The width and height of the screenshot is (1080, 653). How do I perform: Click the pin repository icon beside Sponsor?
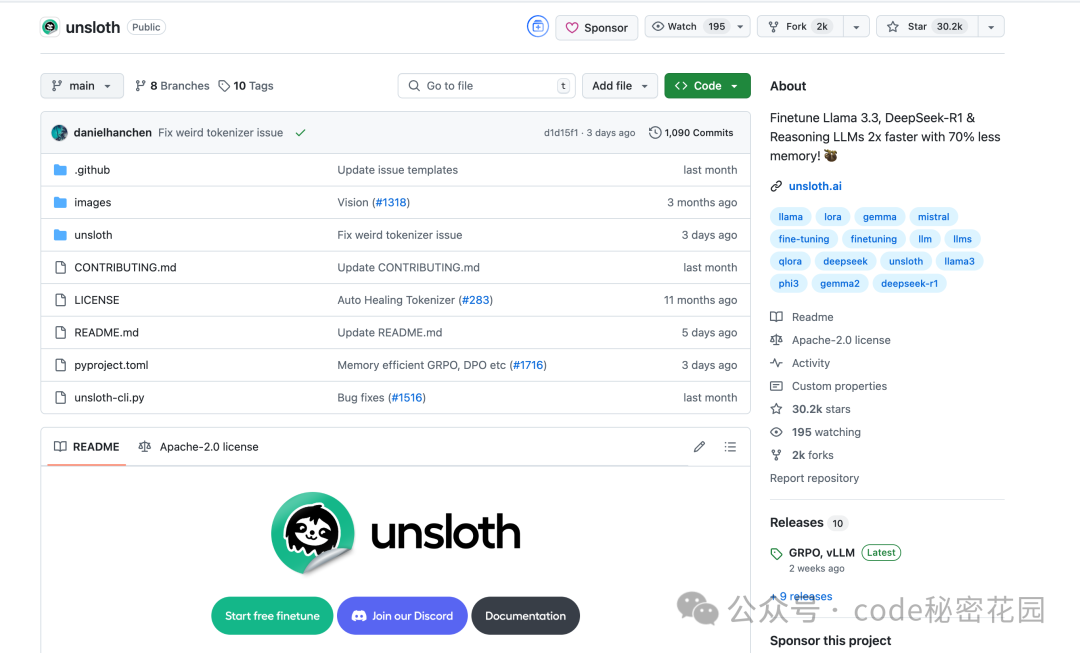click(537, 27)
